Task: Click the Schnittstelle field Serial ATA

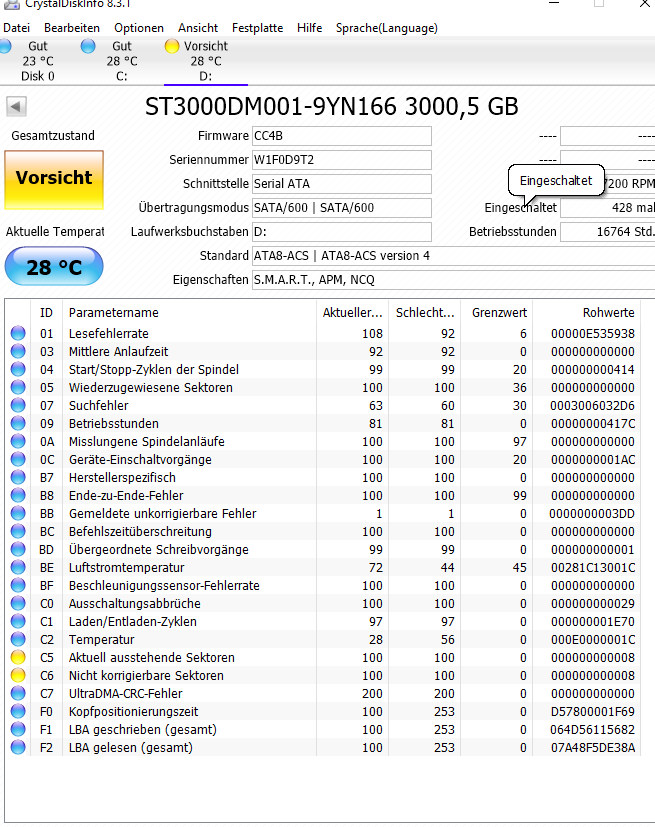Action: pos(342,184)
